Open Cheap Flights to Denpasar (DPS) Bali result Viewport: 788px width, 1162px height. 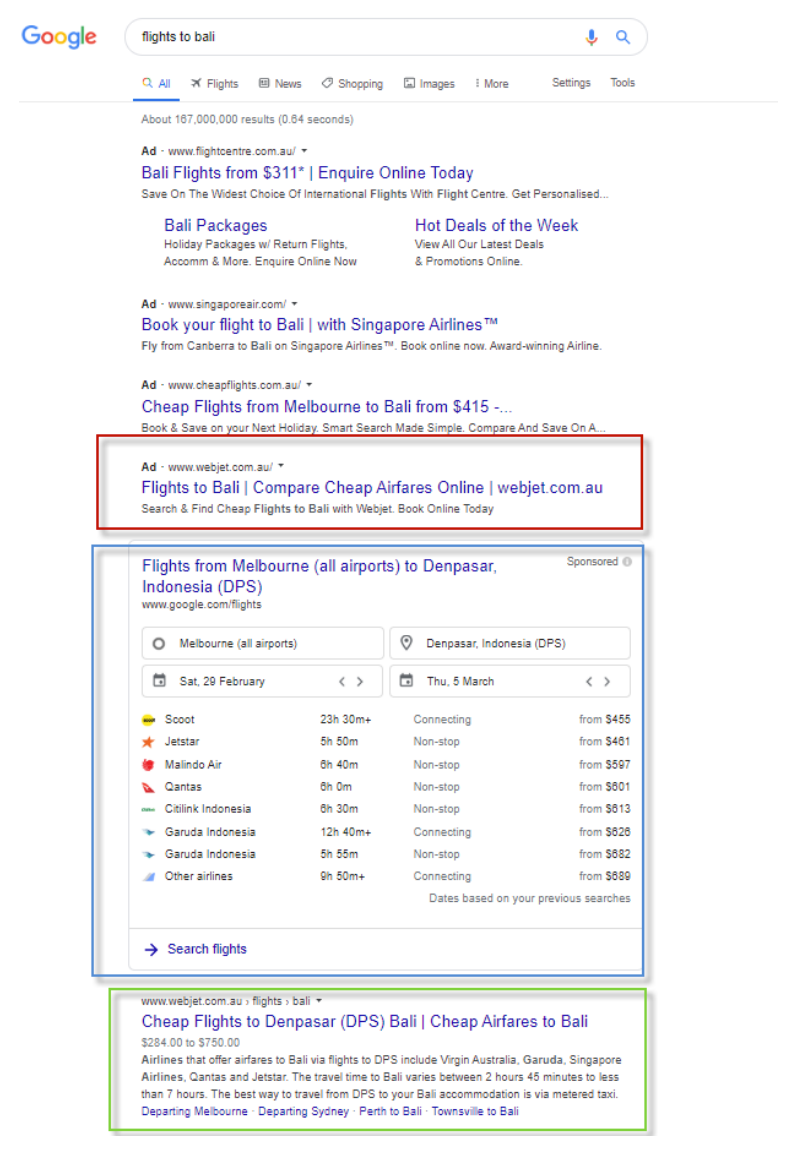click(x=365, y=1021)
